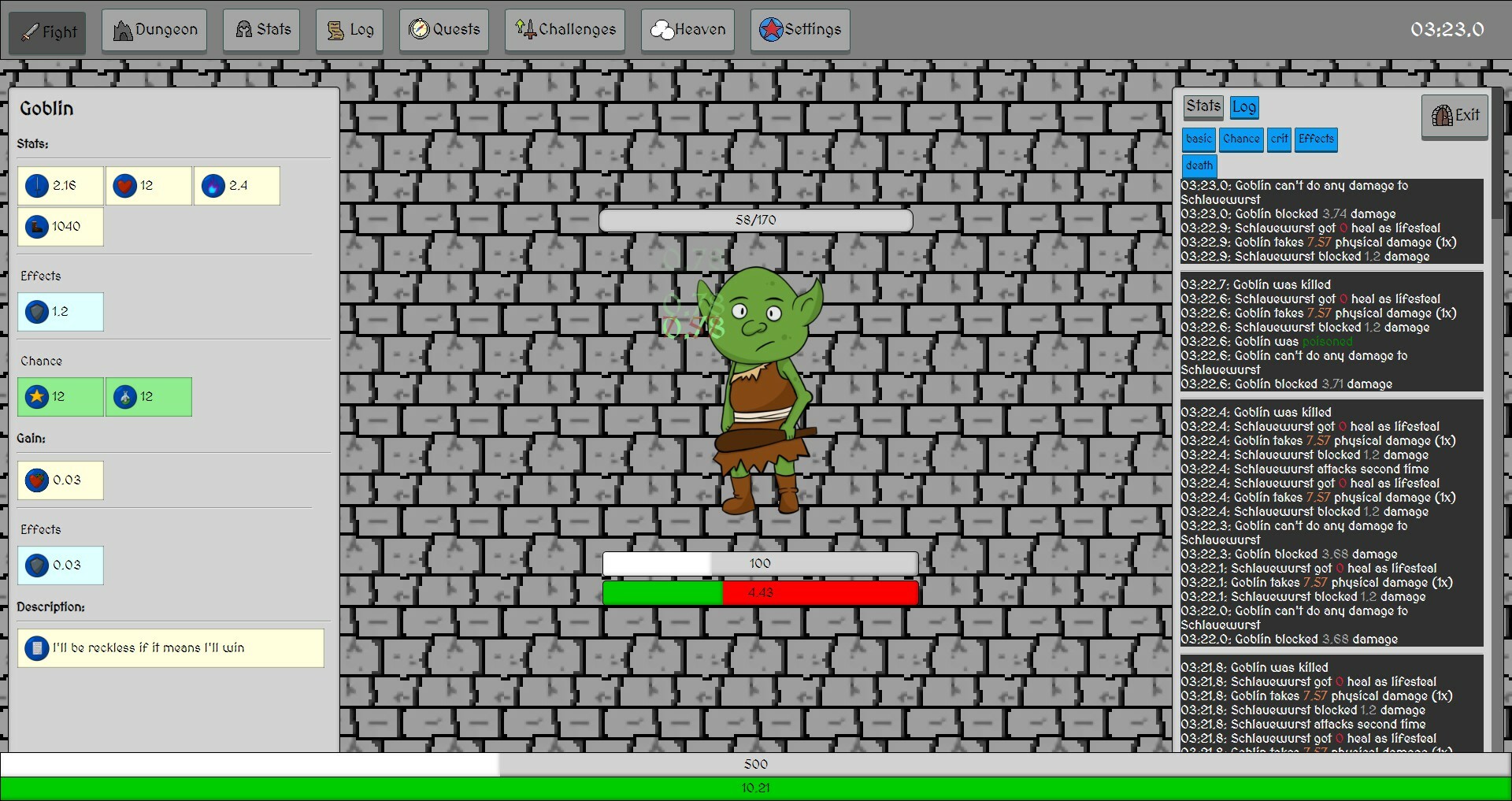Viewport: 1512px width, 801px height.
Task: Open Heaven via the cloud icon
Action: click(x=661, y=29)
